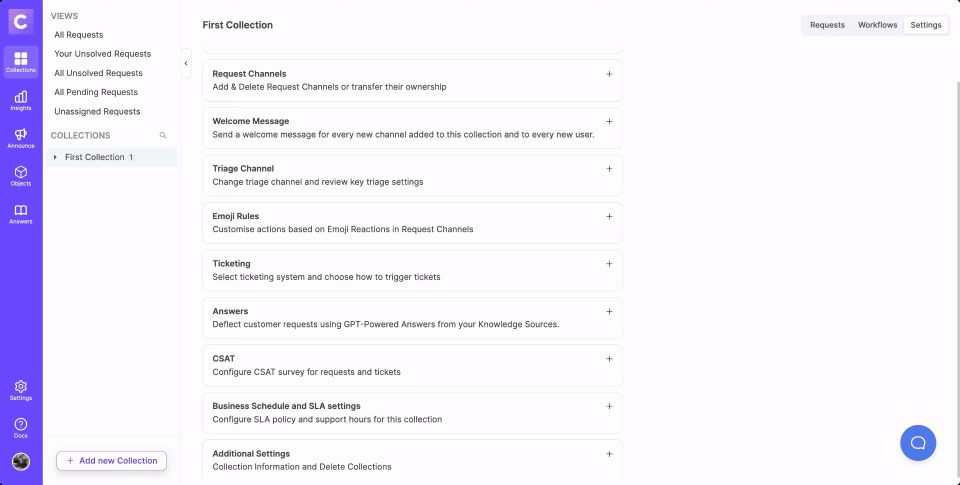The height and width of the screenshot is (485, 960).
Task: Search collections with magnifier icon
Action: (x=163, y=135)
